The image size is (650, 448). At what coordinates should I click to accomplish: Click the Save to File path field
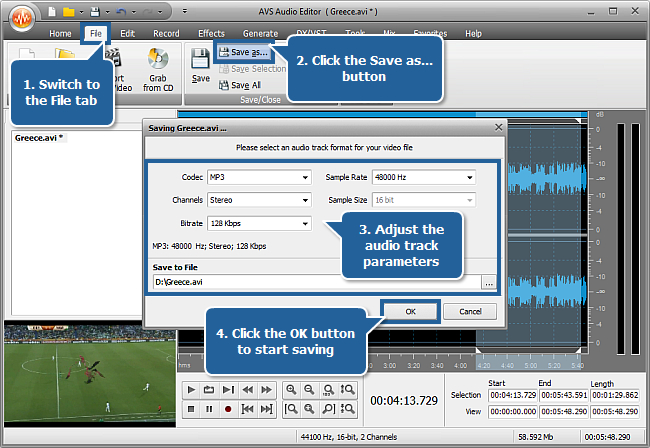point(317,282)
